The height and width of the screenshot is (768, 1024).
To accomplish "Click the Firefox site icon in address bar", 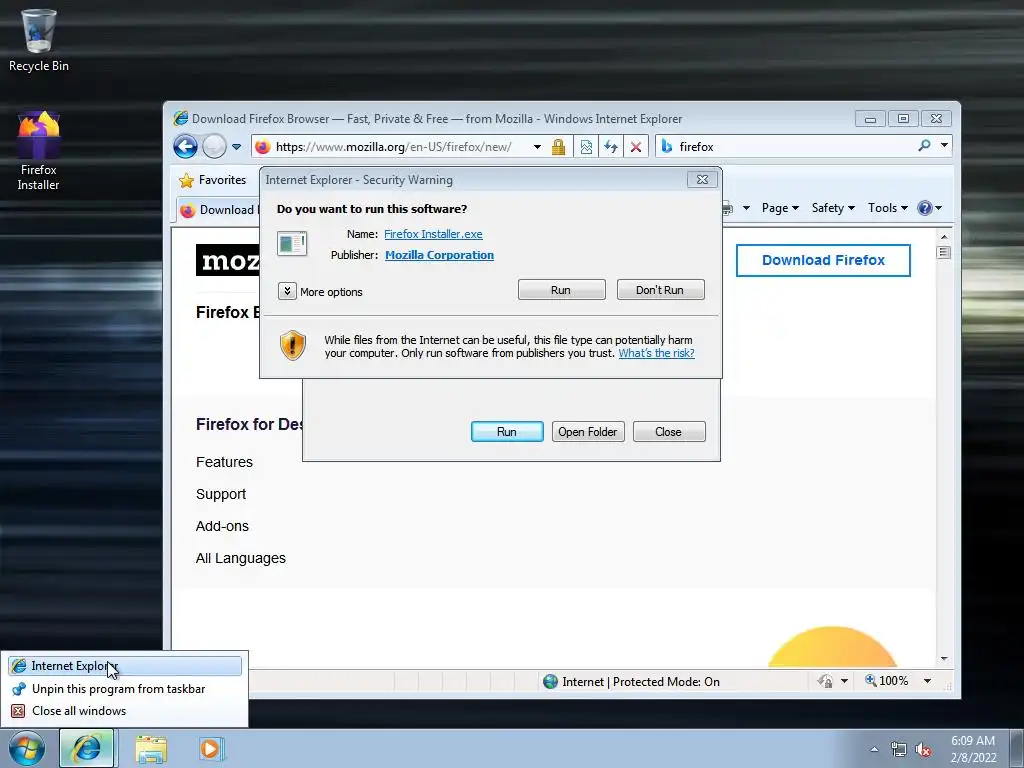I will [263, 146].
